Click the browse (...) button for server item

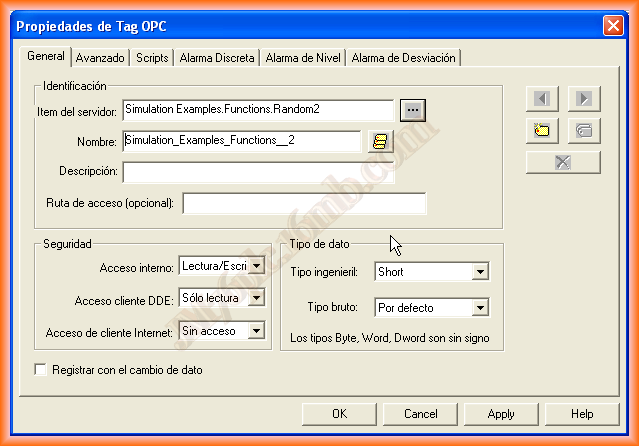point(413,110)
